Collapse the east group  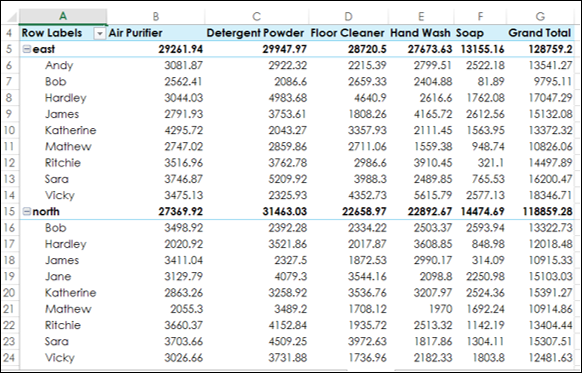(27, 49)
